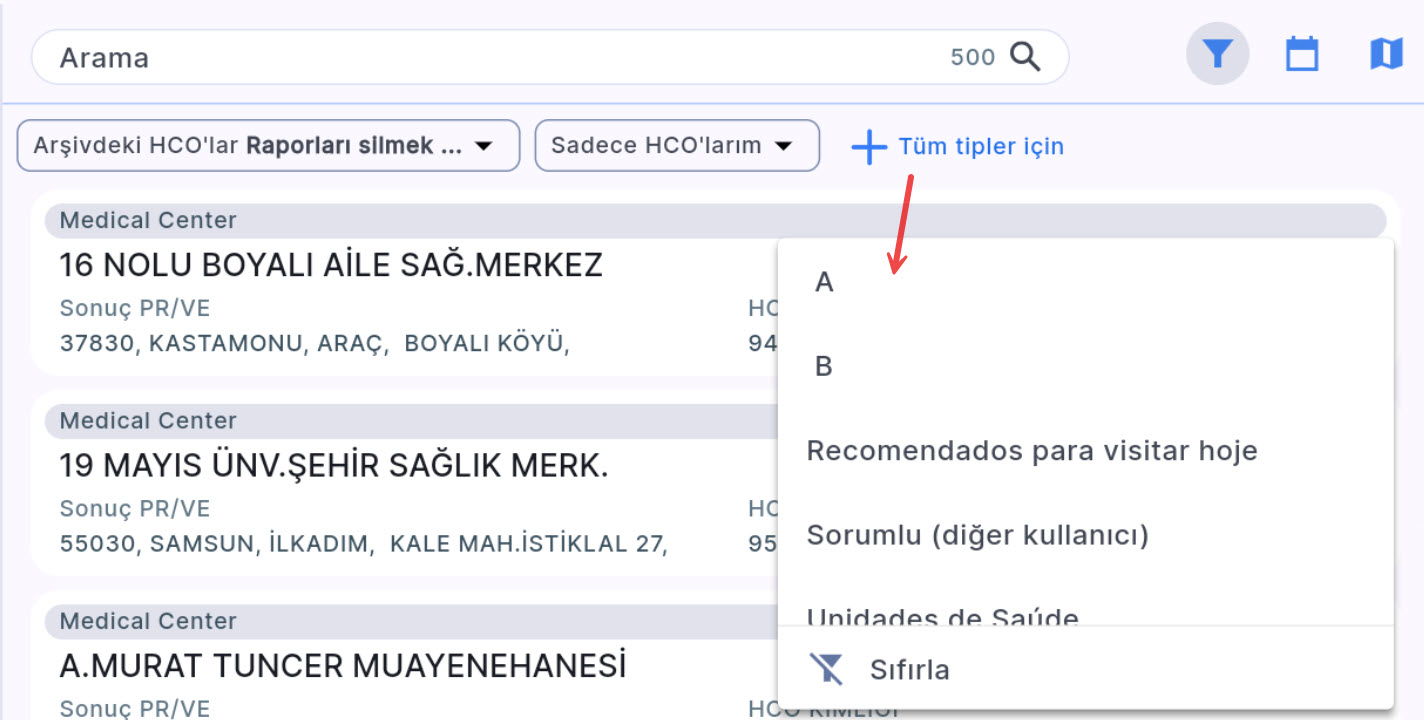The width and height of the screenshot is (1424, 720).
Task: Open the calendar view icon
Action: [x=1301, y=54]
